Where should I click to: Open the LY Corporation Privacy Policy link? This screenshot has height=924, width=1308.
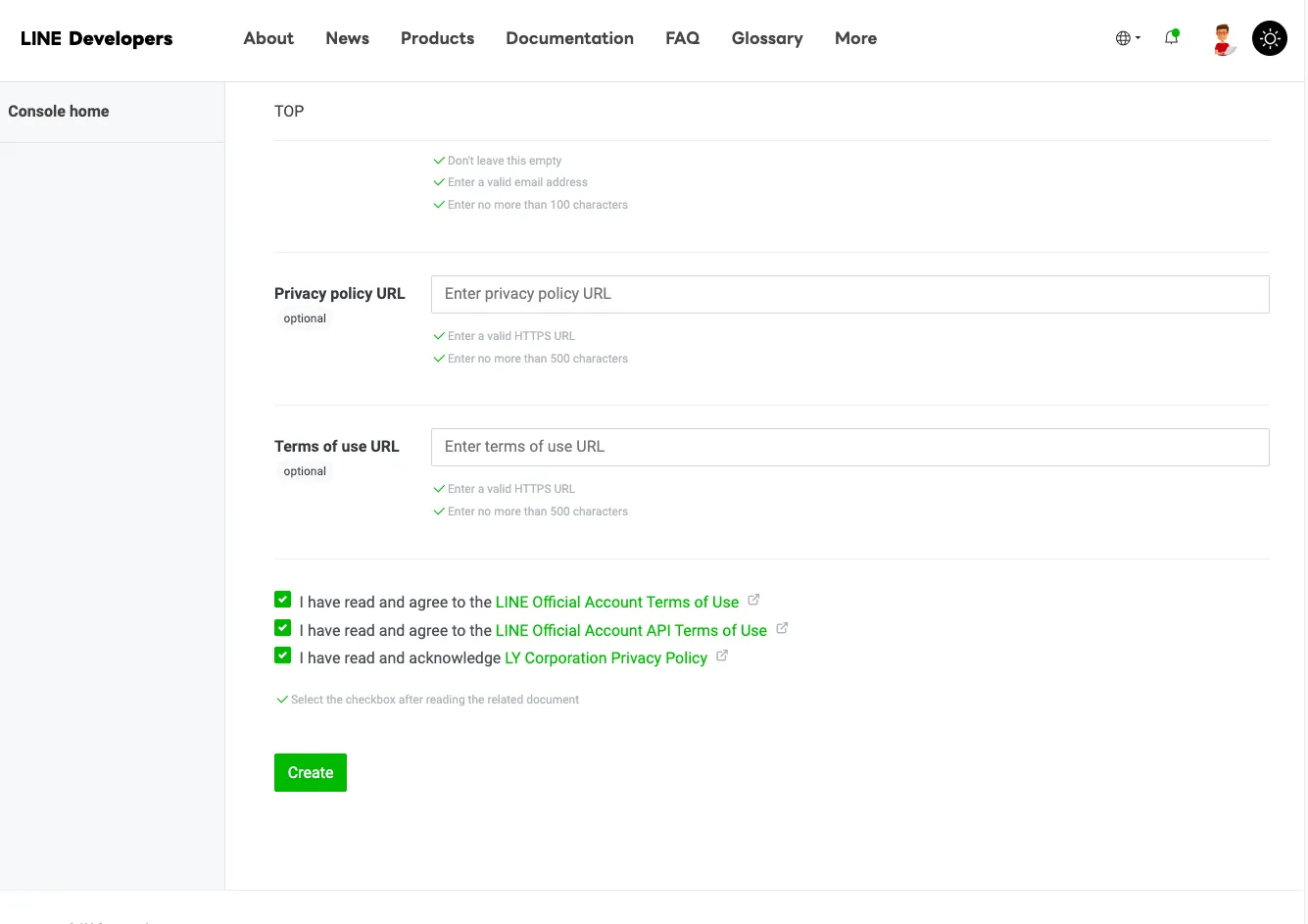(x=606, y=657)
